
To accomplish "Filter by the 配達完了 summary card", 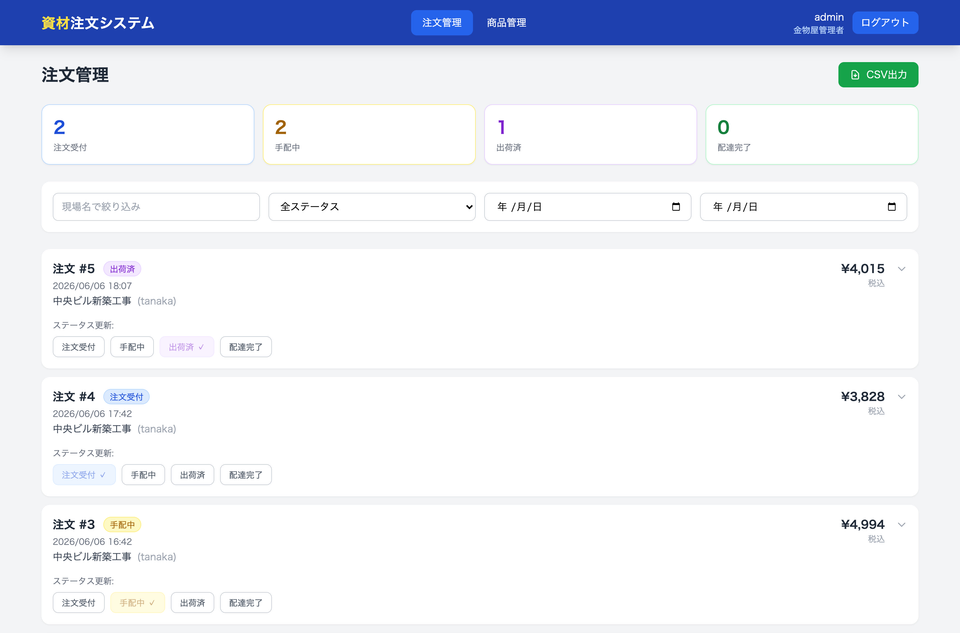I will click(x=812, y=135).
